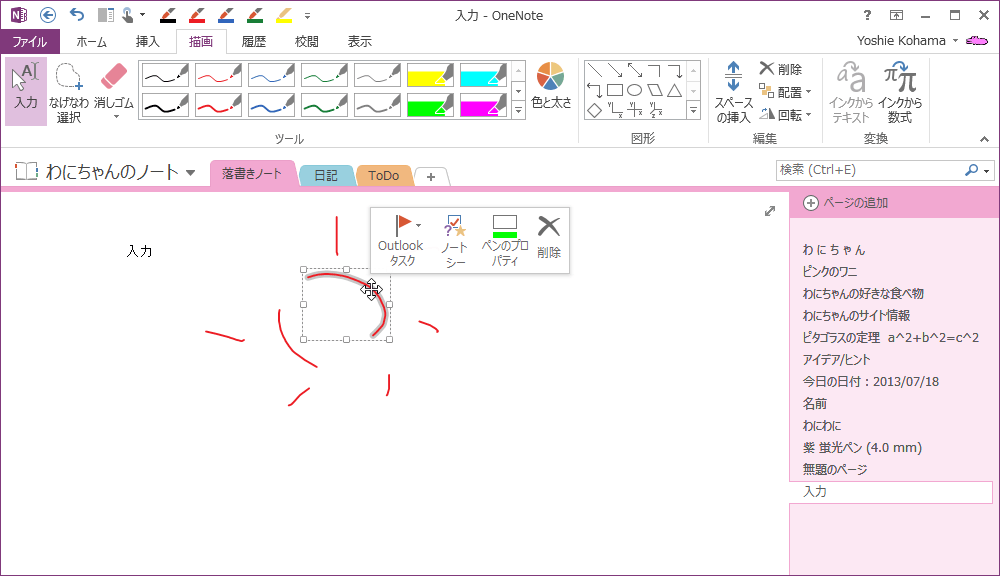The image size is (1000, 576).
Task: Expand the shapes gallery
Action: pos(693,111)
